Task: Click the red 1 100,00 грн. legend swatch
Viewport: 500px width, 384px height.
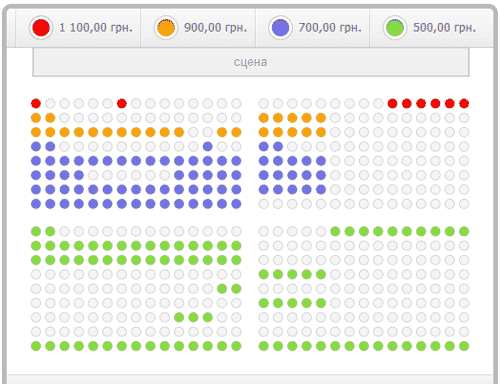Action: click(41, 28)
